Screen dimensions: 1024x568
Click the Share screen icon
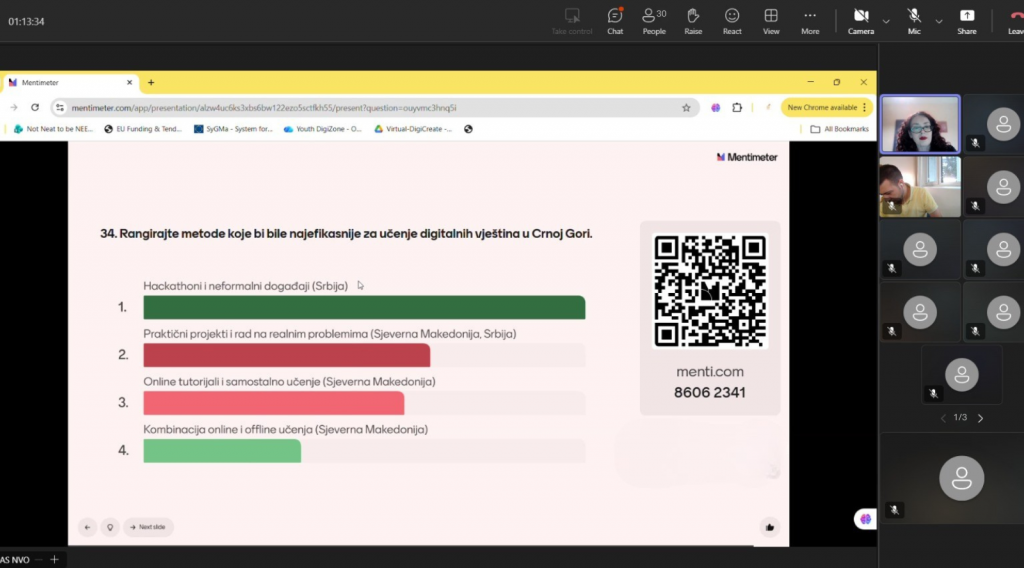coord(966,20)
